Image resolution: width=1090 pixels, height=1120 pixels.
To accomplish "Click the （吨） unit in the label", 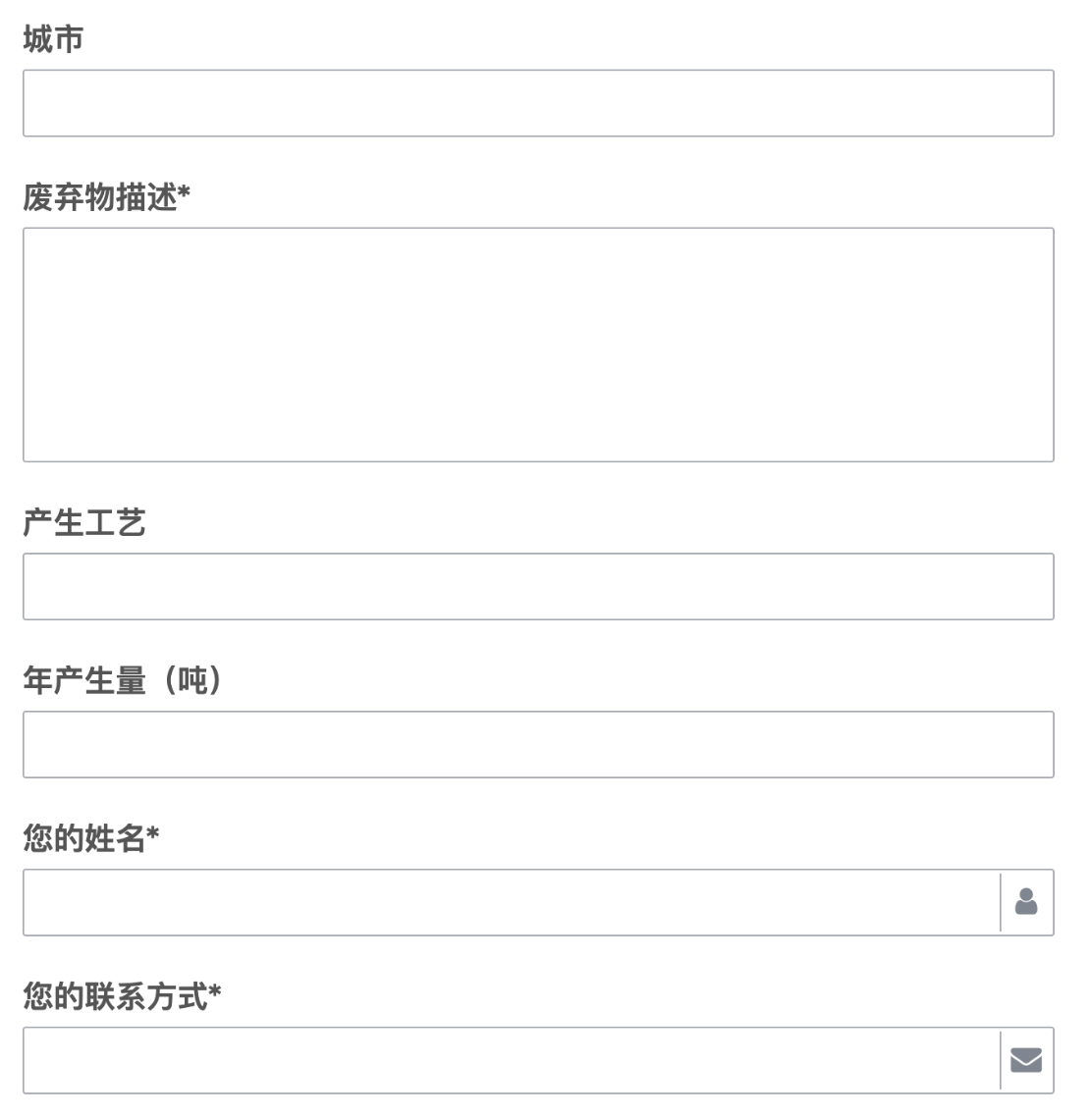I will (192, 680).
